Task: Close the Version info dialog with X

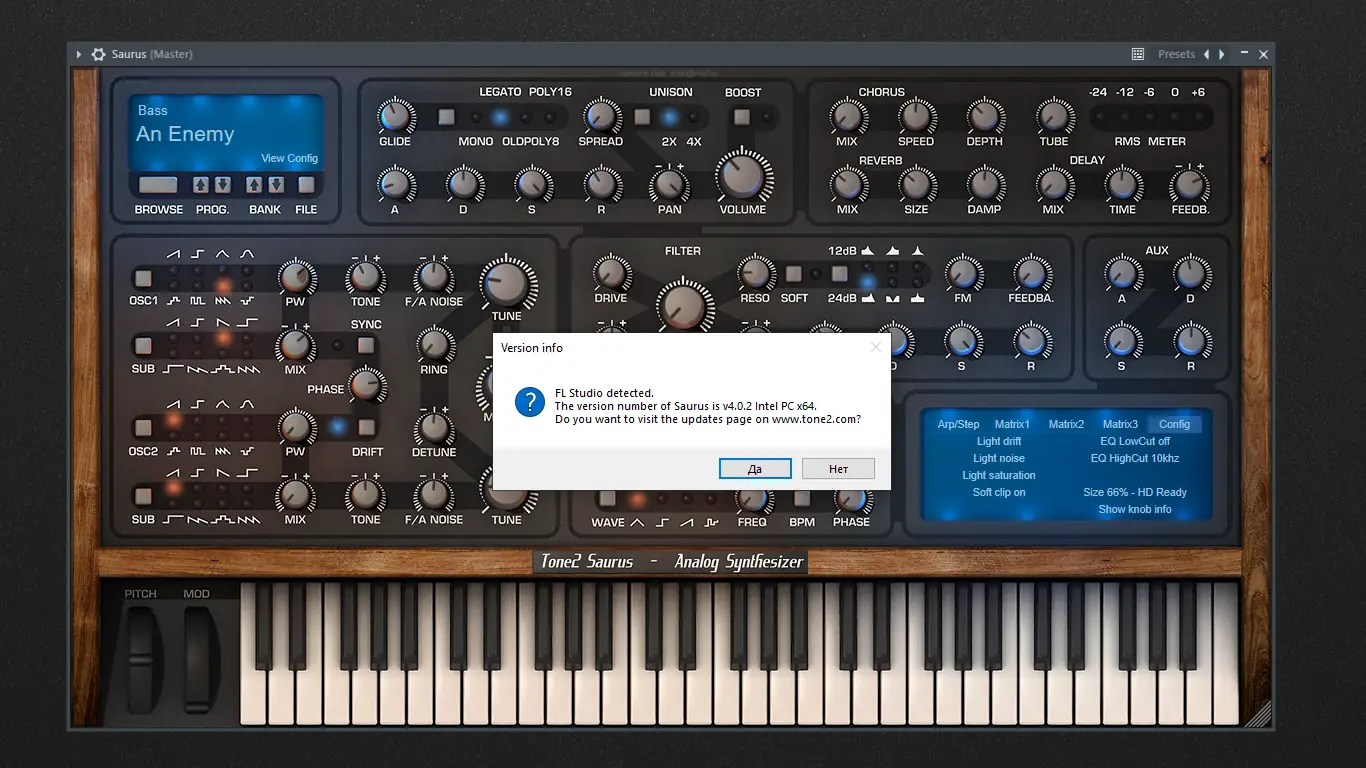Action: 876,347
